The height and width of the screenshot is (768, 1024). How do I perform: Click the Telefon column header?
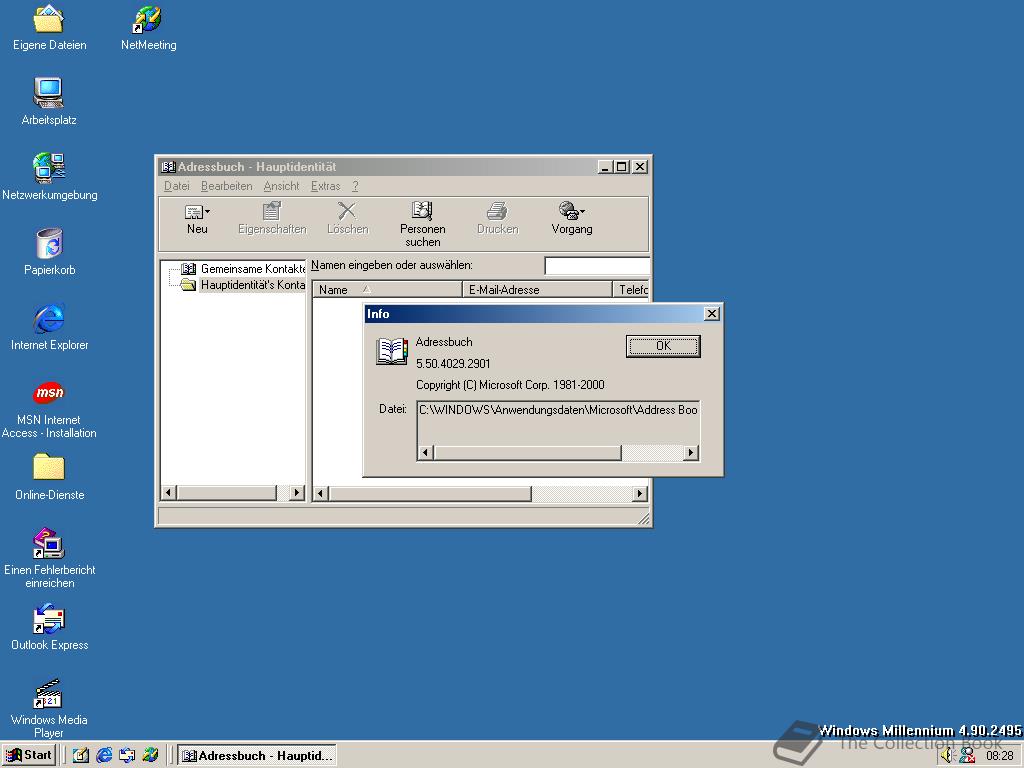pyautogui.click(x=632, y=289)
